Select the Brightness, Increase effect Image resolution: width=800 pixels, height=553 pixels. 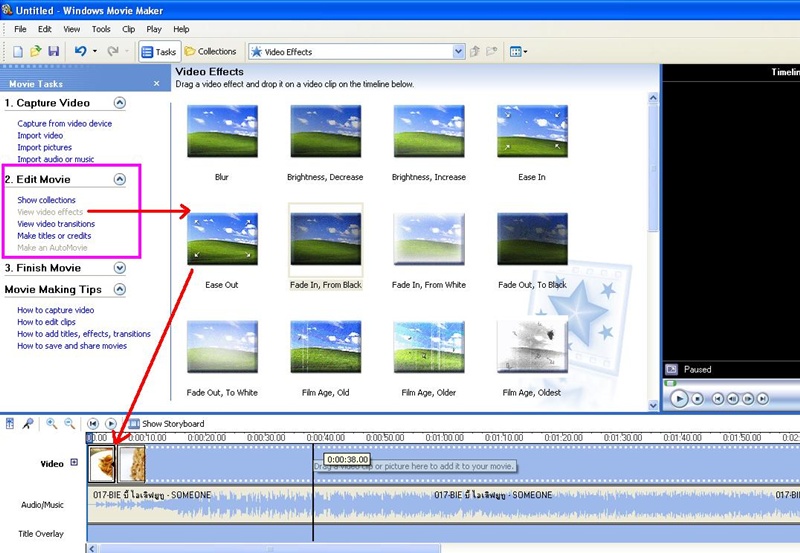click(x=429, y=132)
